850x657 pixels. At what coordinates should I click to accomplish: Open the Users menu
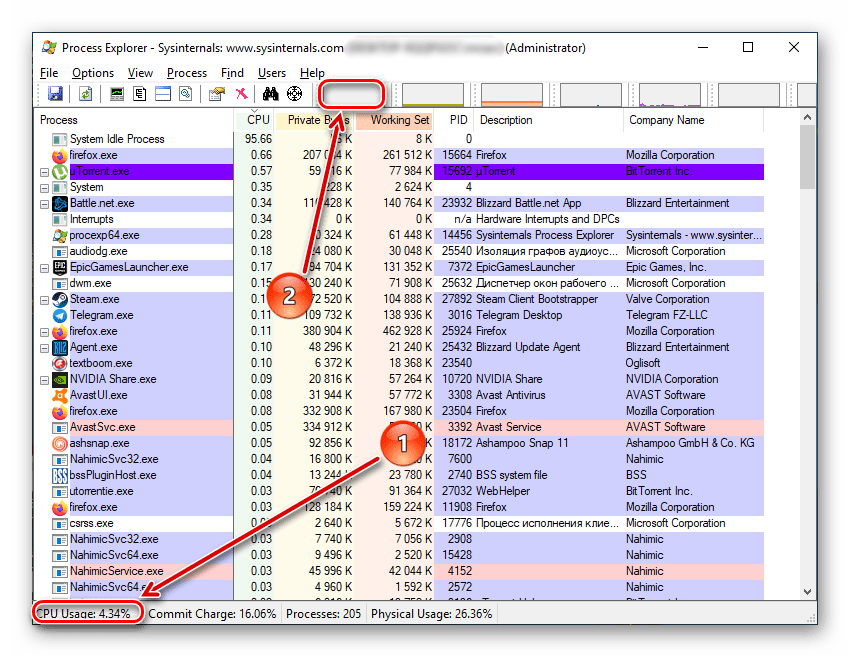(271, 73)
